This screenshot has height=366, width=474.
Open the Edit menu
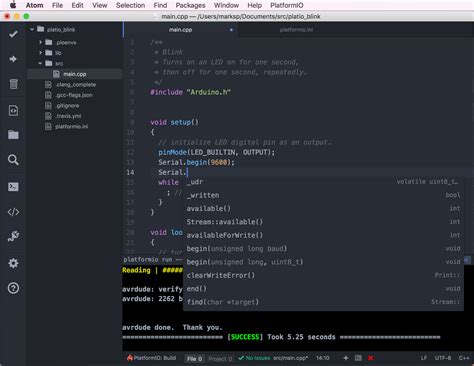pos(77,5)
